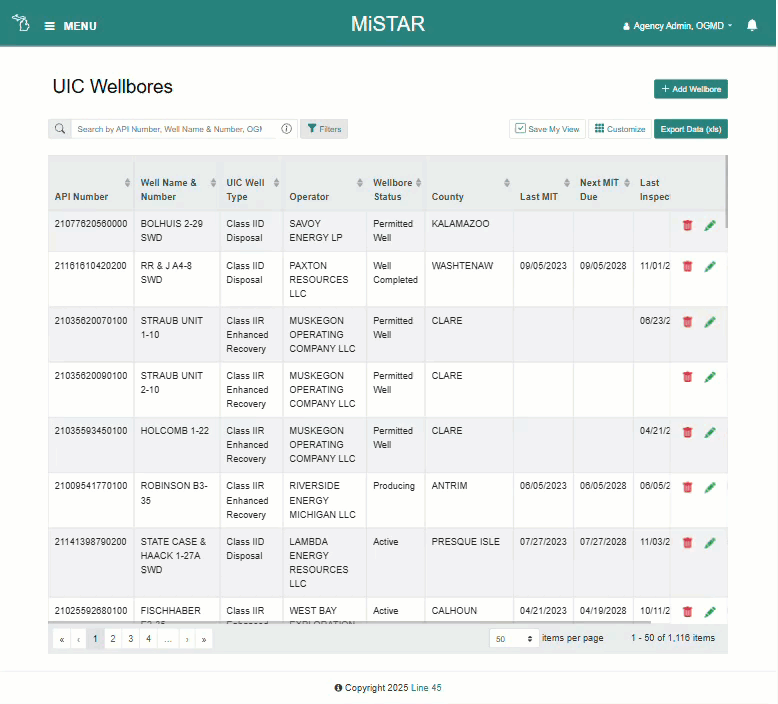Edit the STATE CASE & HAACK row
Screen dimensions: 778x704
pos(710,543)
